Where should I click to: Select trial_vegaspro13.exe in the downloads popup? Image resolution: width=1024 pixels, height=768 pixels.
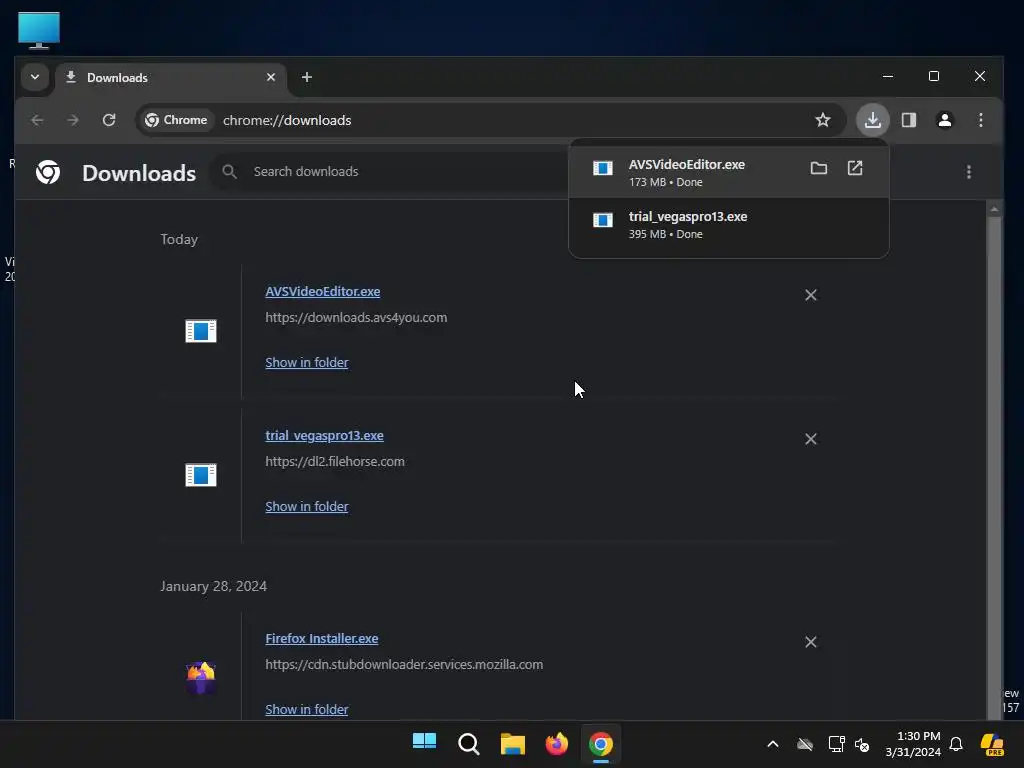729,225
